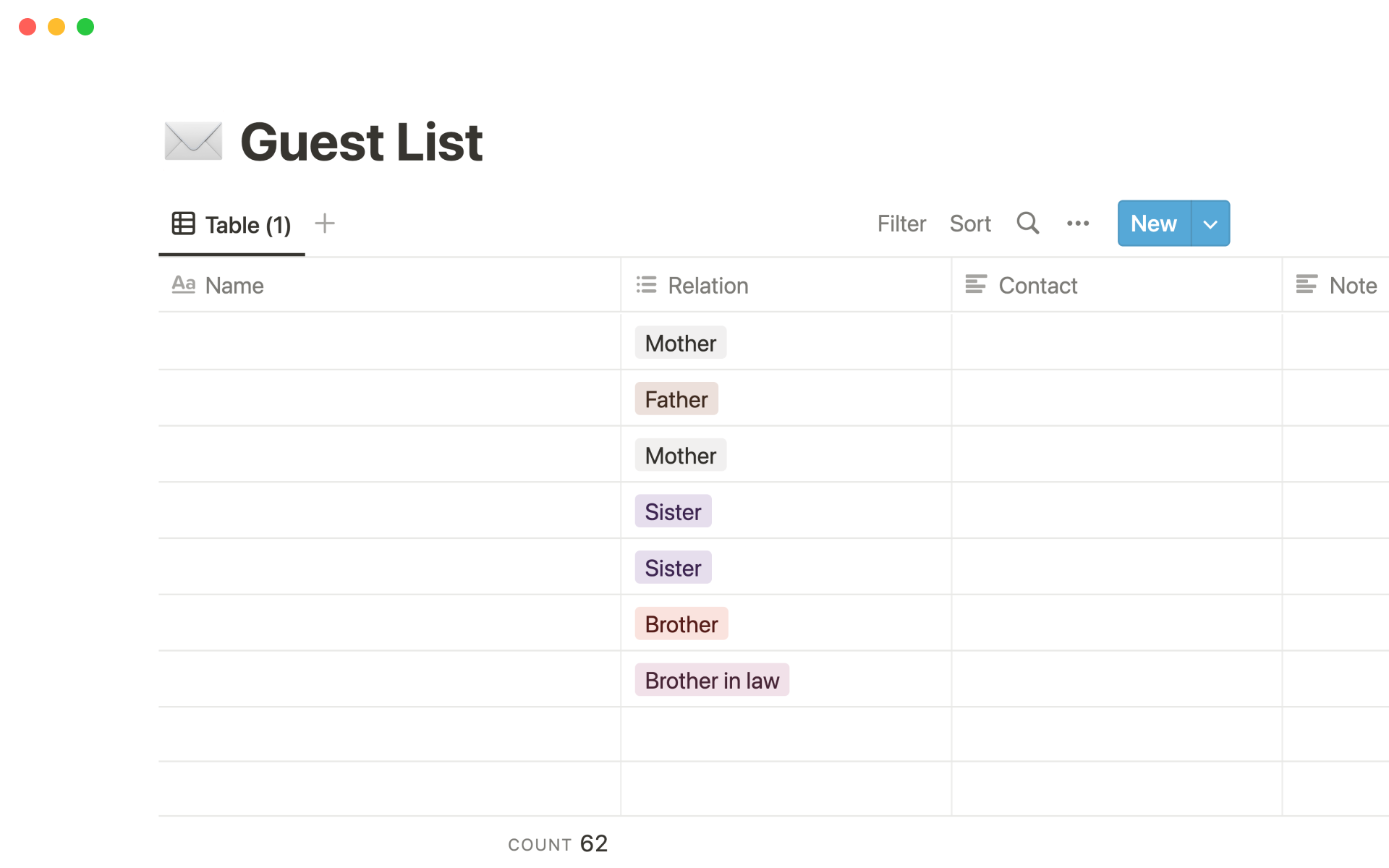Create a new guest with New button
This screenshot has height=868, width=1389.
coord(1154,224)
